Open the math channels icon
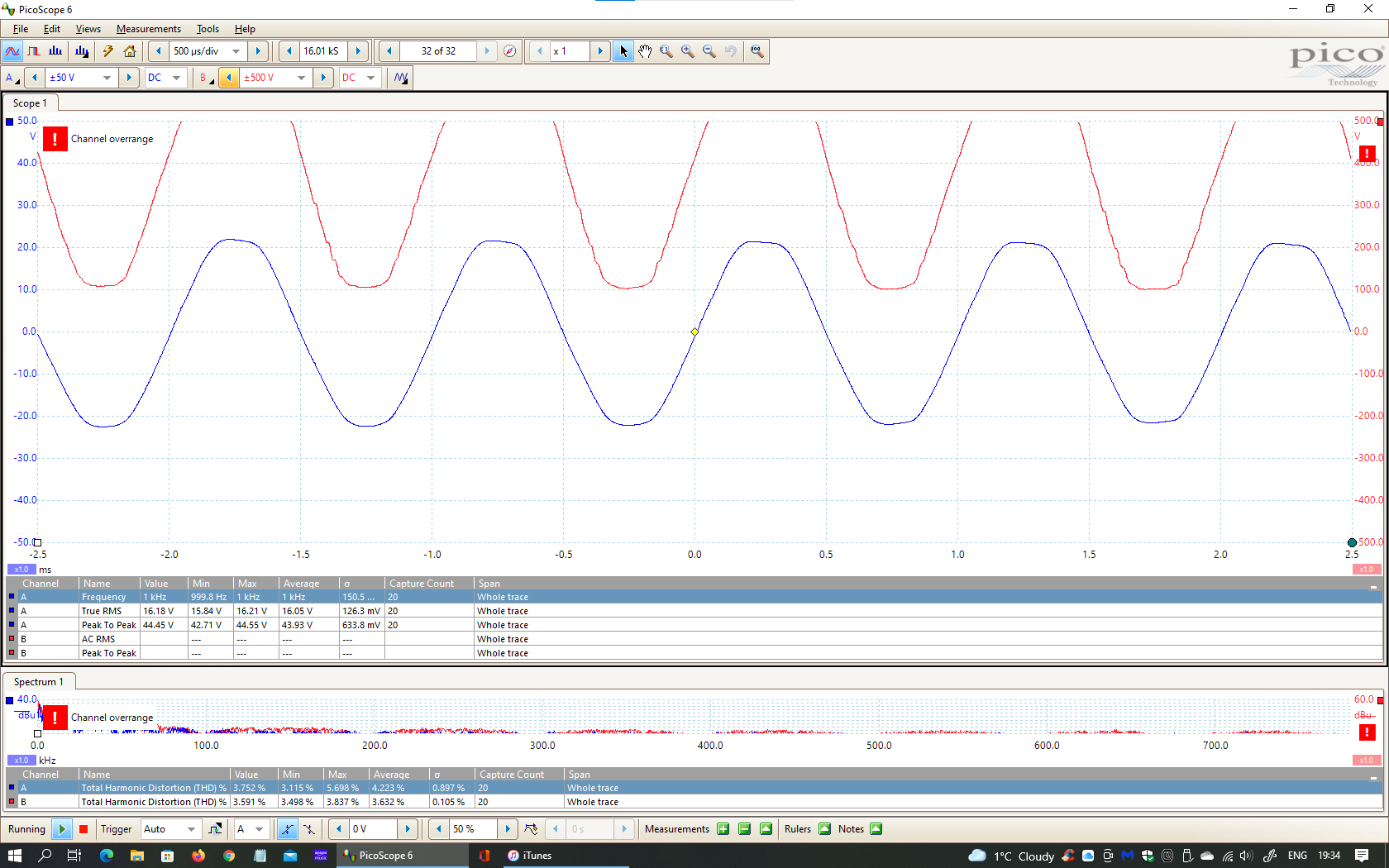The image size is (1389, 868). [401, 78]
